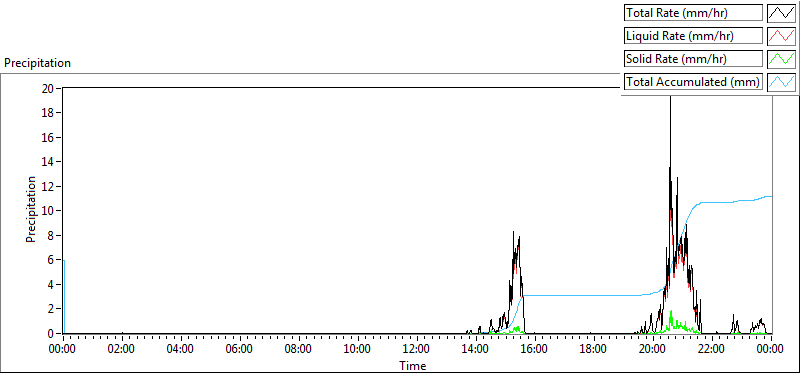Click the 16:00 tick label on time axis

pos(534,350)
